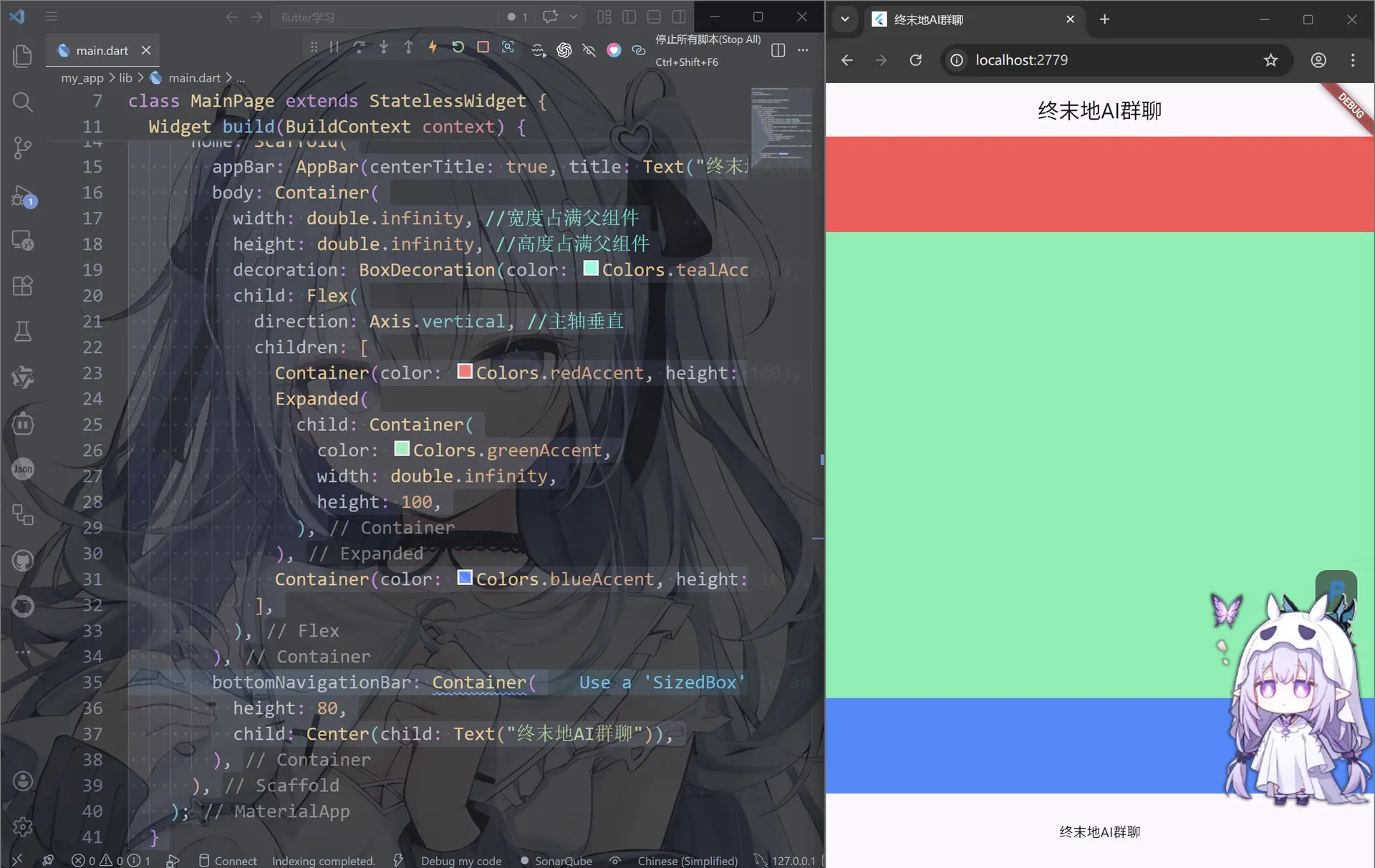Open the tealAccent color swatch on line 19
Screen dimensions: 1375x868
pyautogui.click(x=591, y=269)
